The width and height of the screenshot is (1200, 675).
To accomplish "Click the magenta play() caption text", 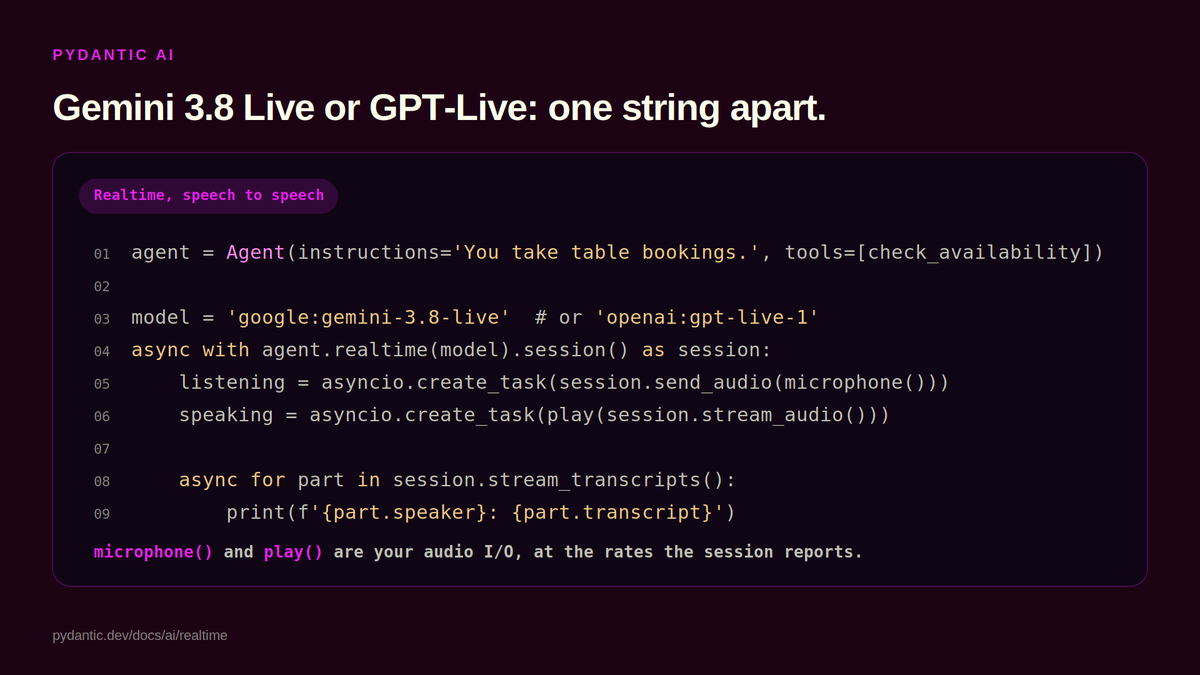I will 293,552.
